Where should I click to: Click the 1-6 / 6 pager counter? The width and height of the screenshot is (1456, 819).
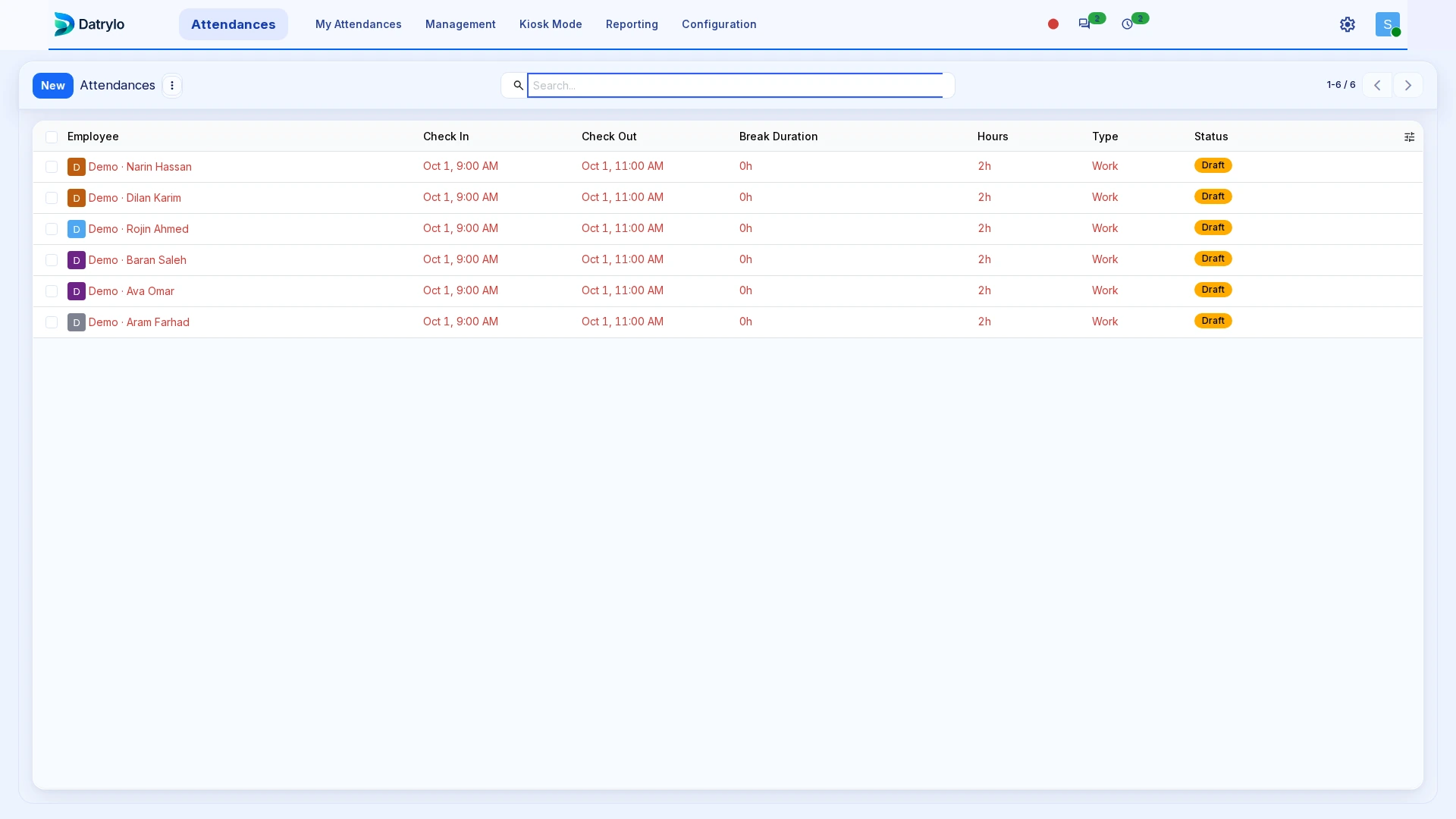click(x=1341, y=85)
